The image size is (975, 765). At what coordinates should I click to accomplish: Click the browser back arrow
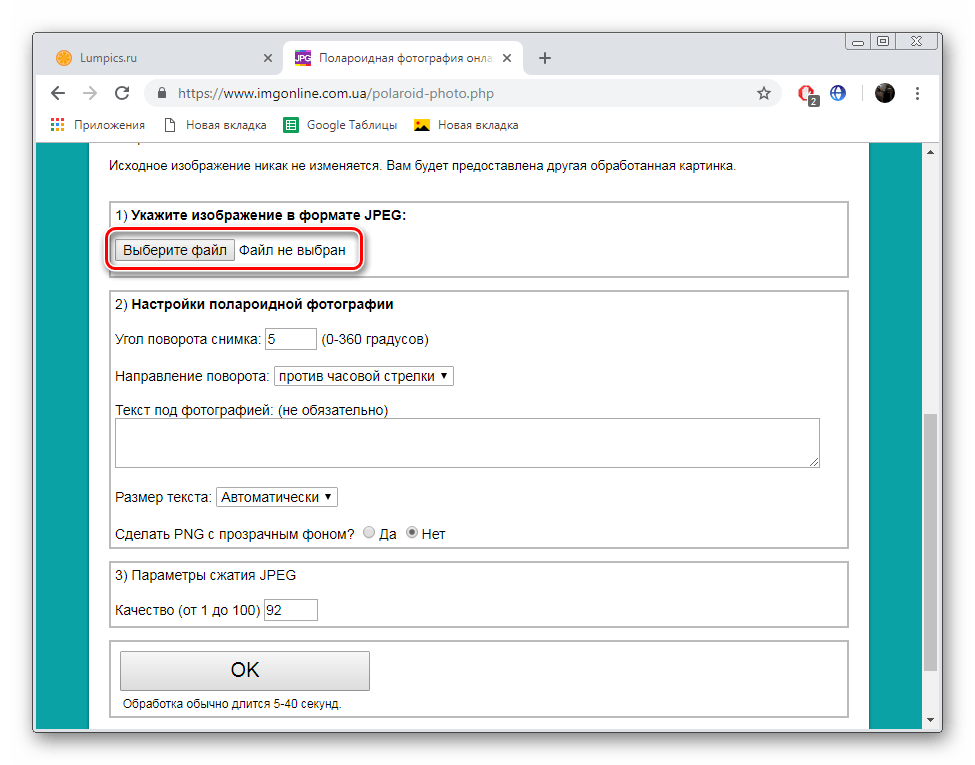58,93
